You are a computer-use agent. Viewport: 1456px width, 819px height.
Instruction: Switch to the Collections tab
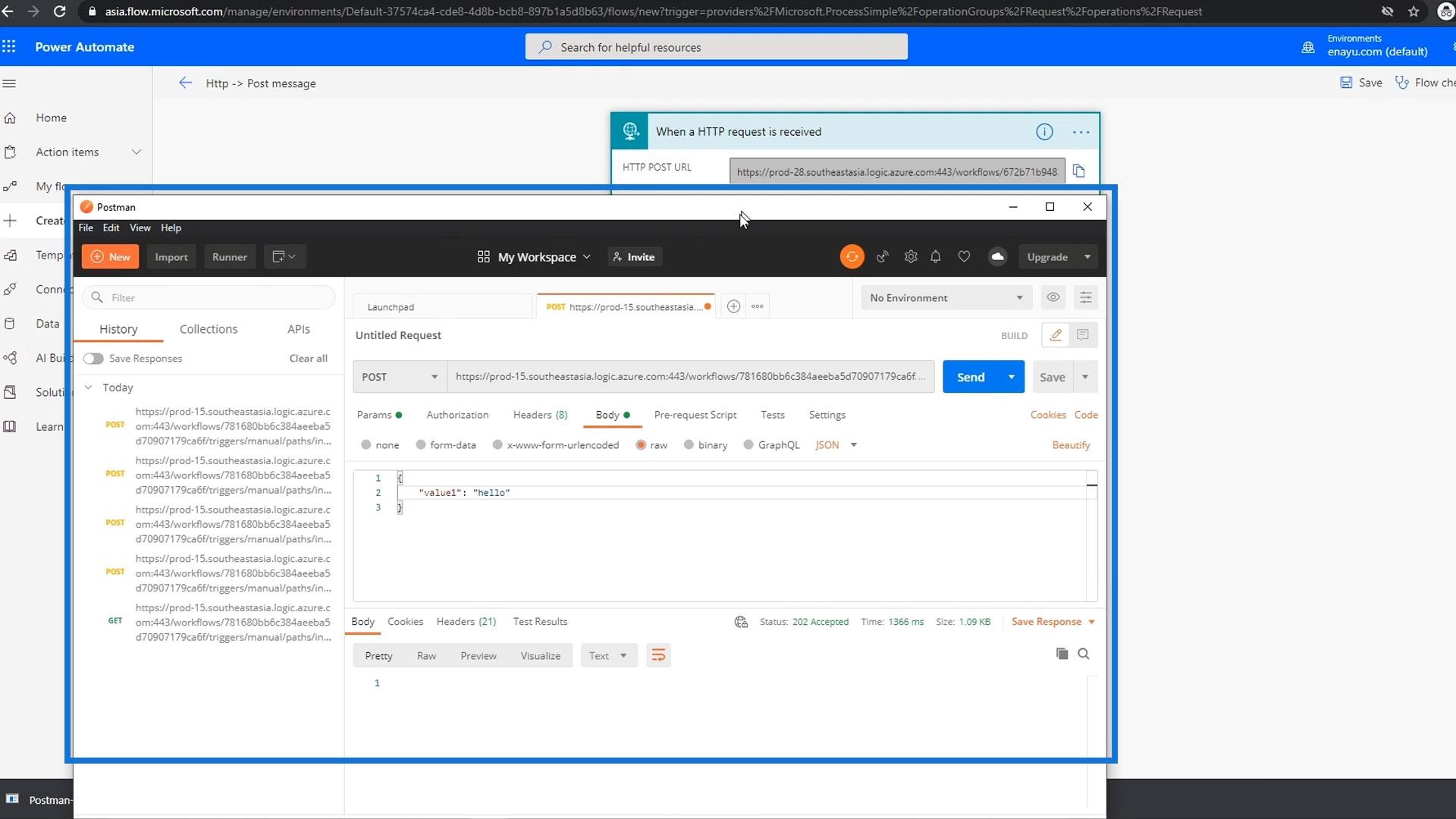point(209,329)
